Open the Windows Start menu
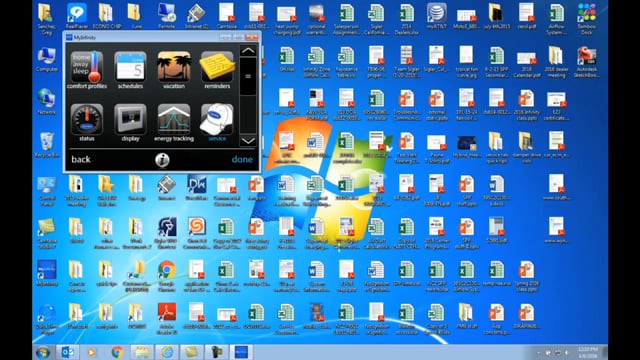The image size is (640, 360). coord(43,352)
